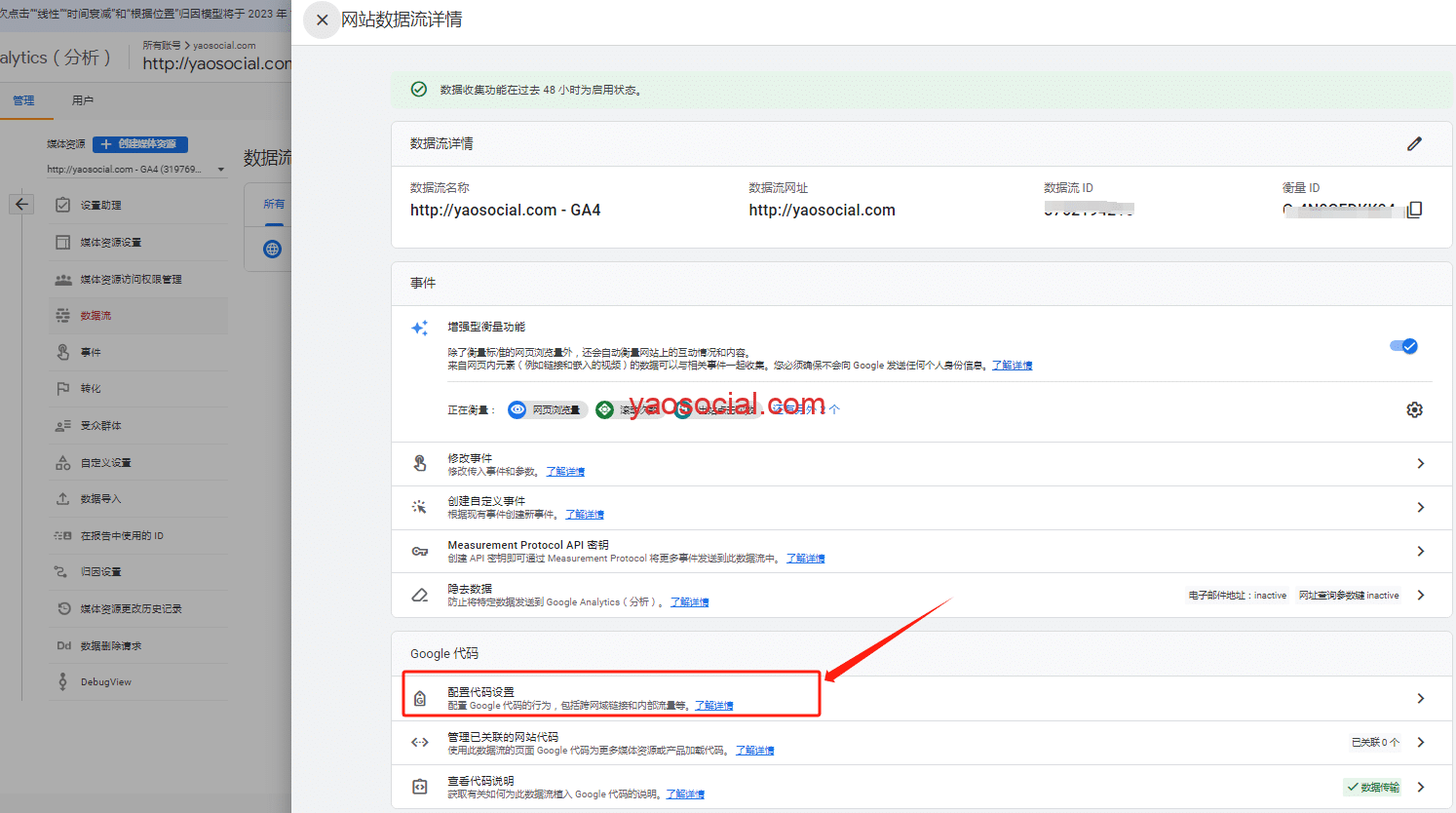Click the globe icon in data stream list
This screenshot has height=813, width=1456.
pos(273,250)
